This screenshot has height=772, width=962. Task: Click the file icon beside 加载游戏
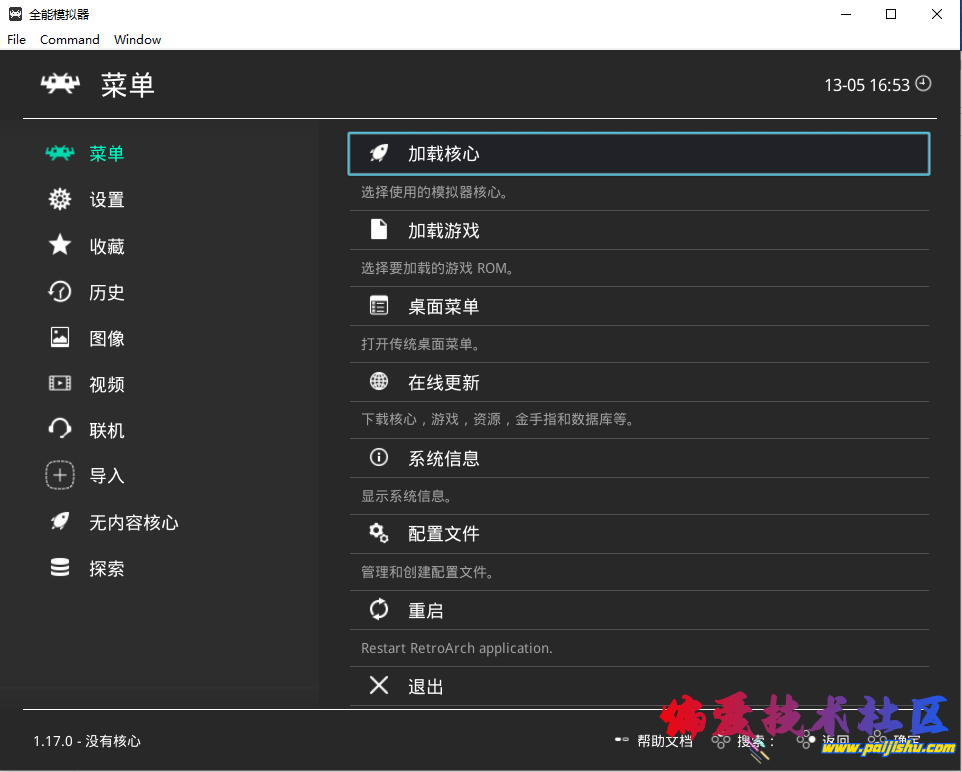click(379, 230)
